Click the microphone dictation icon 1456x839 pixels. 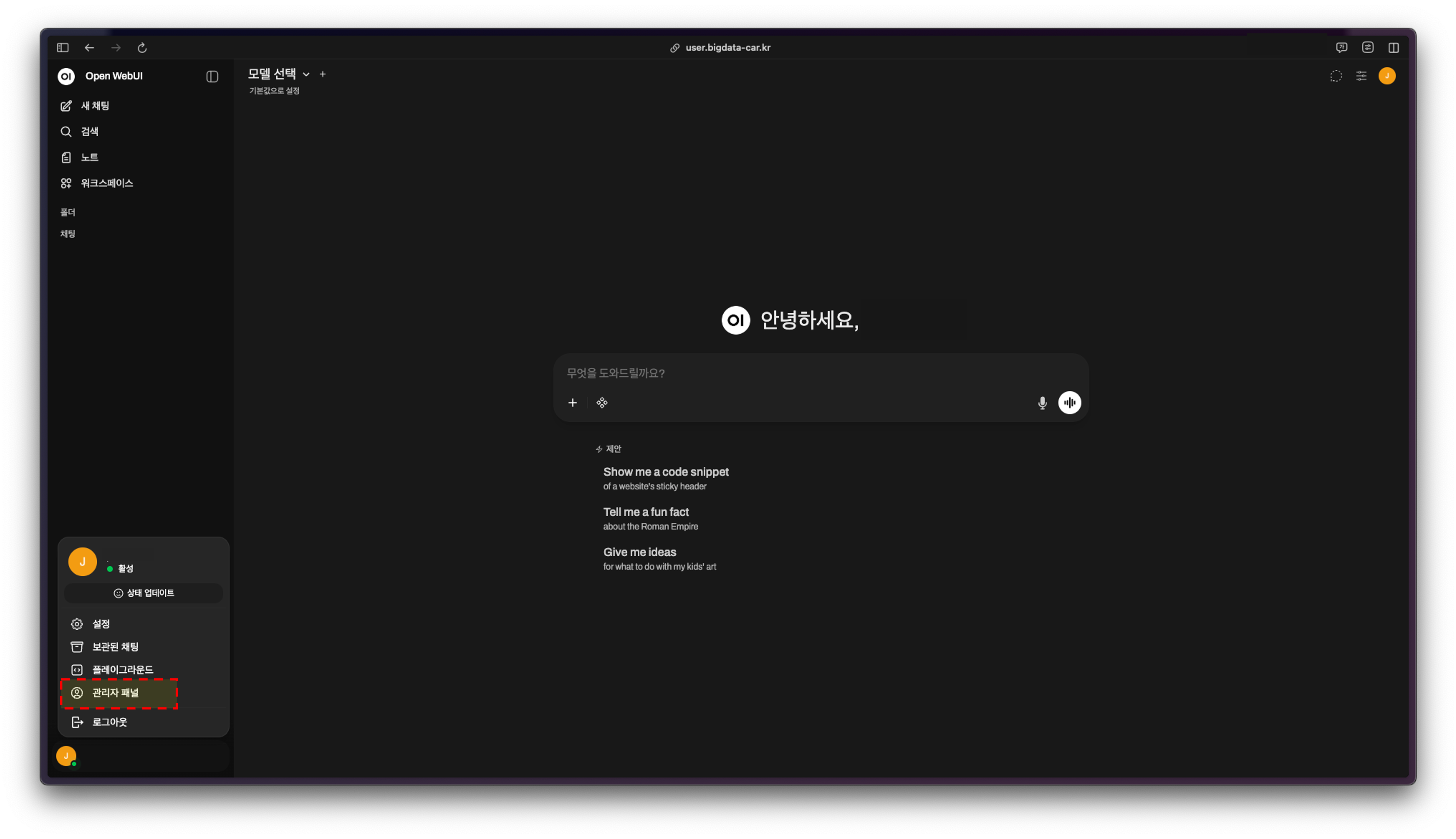pos(1042,403)
